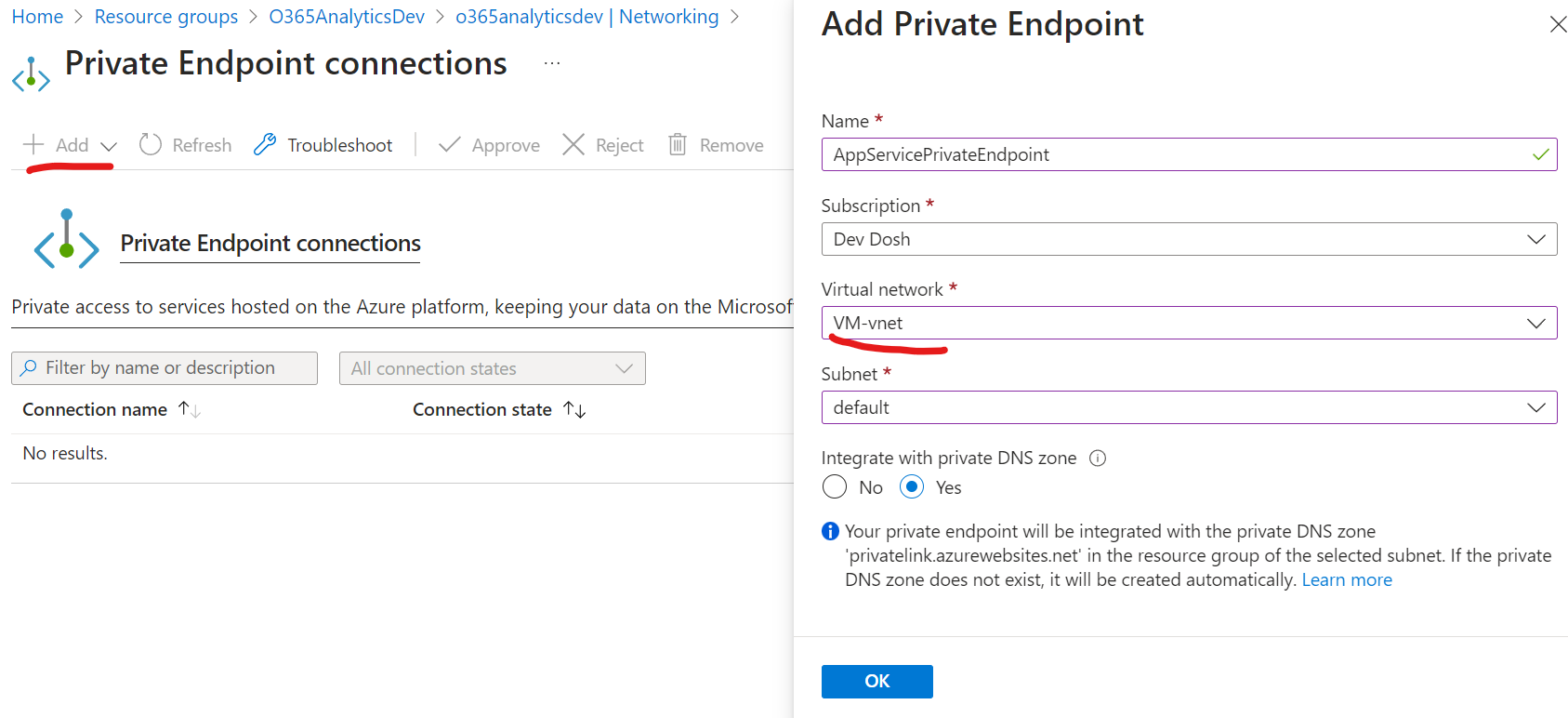Open o365analyticsdev | Networking breadcrumb
1568x718 pixels.
pyautogui.click(x=586, y=17)
